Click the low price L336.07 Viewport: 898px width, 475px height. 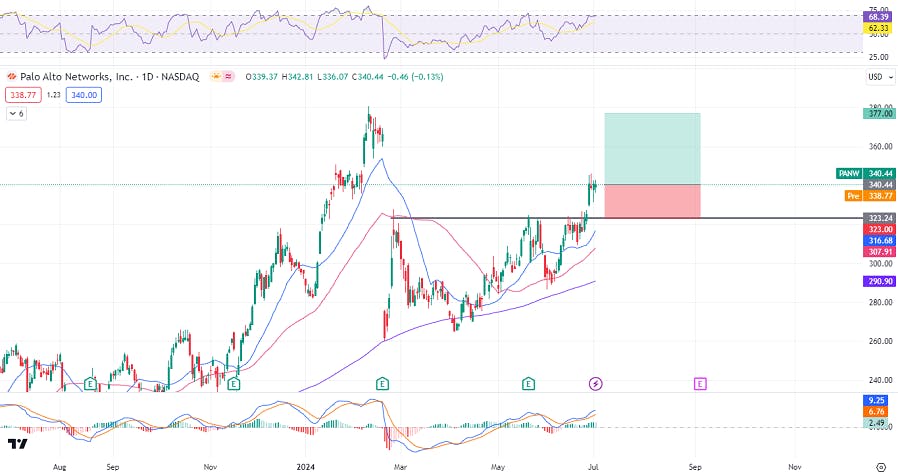click(x=332, y=76)
